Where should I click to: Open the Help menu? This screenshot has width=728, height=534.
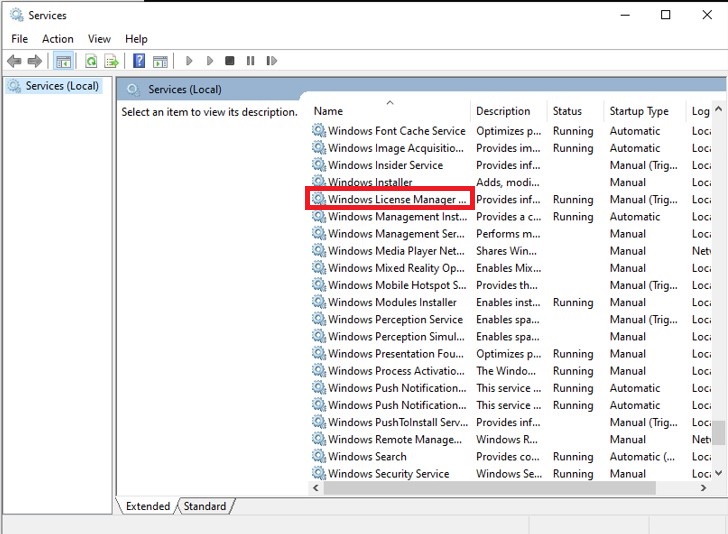pos(136,39)
